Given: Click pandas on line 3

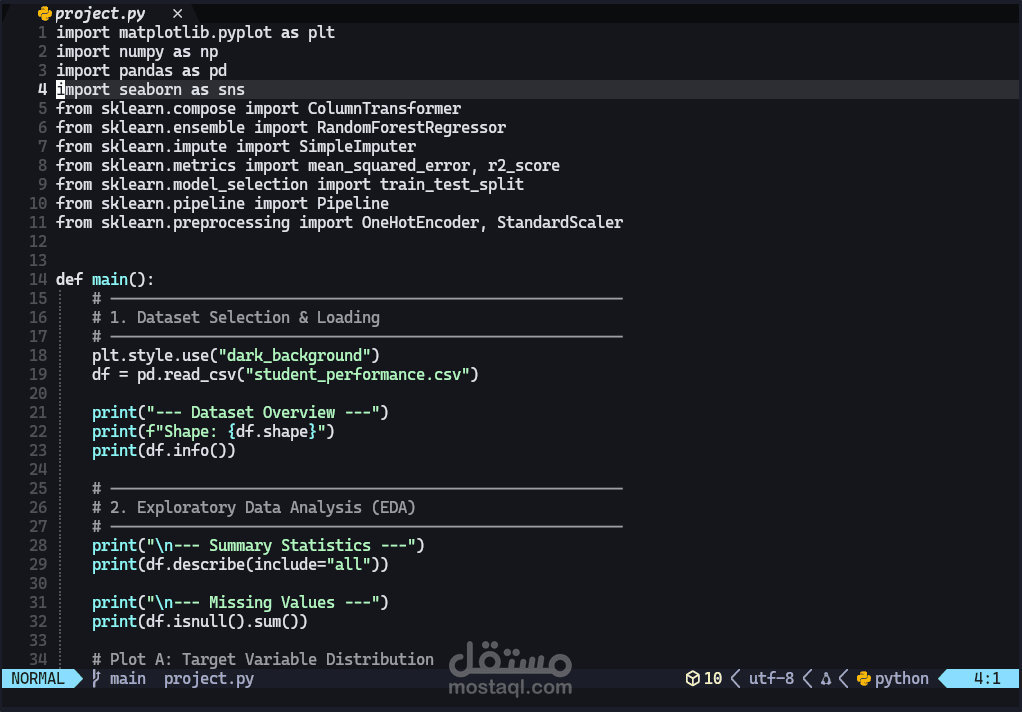Looking at the screenshot, I should (x=146, y=70).
